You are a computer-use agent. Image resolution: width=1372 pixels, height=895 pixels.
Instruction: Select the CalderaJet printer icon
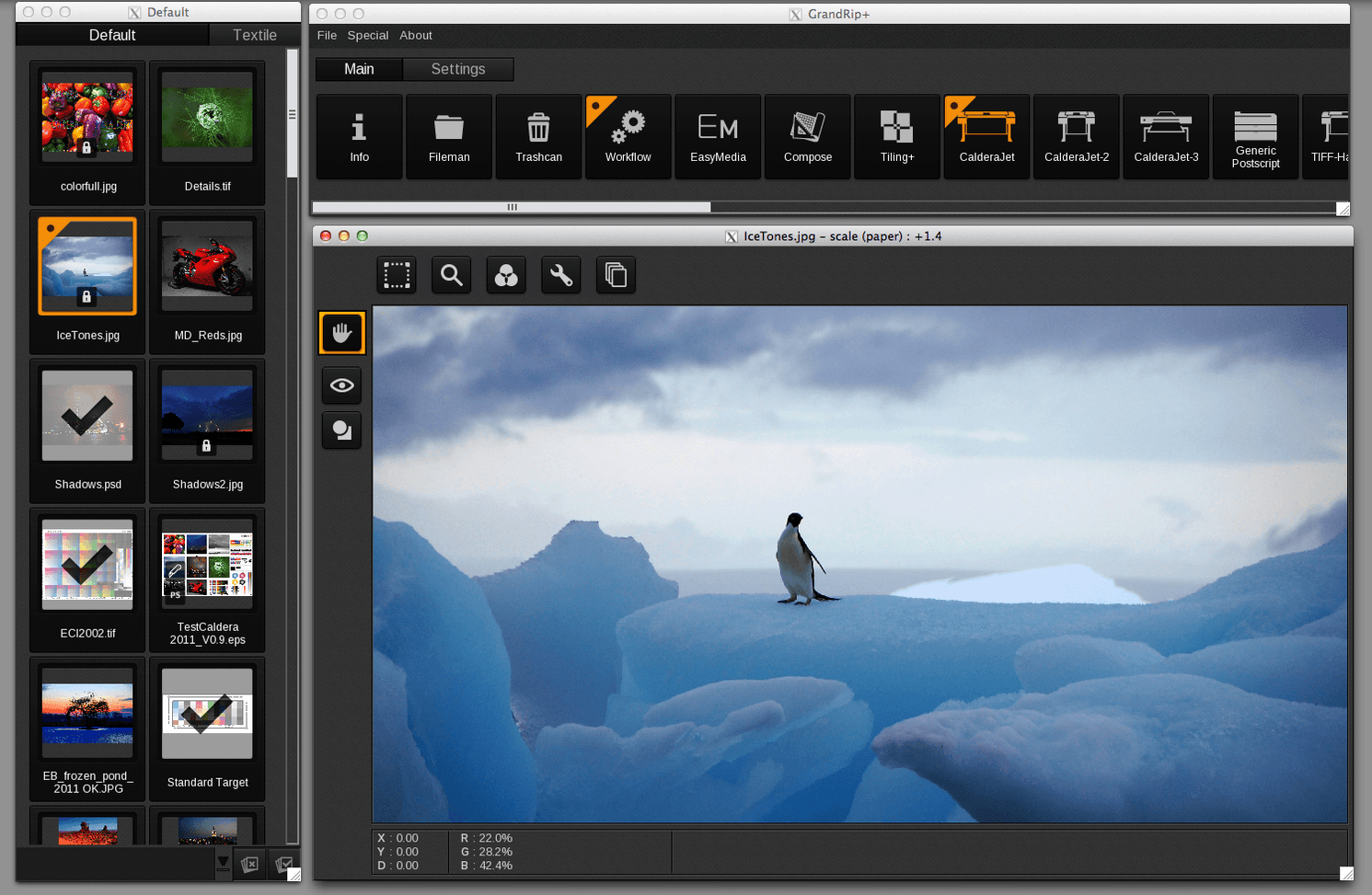(x=986, y=136)
